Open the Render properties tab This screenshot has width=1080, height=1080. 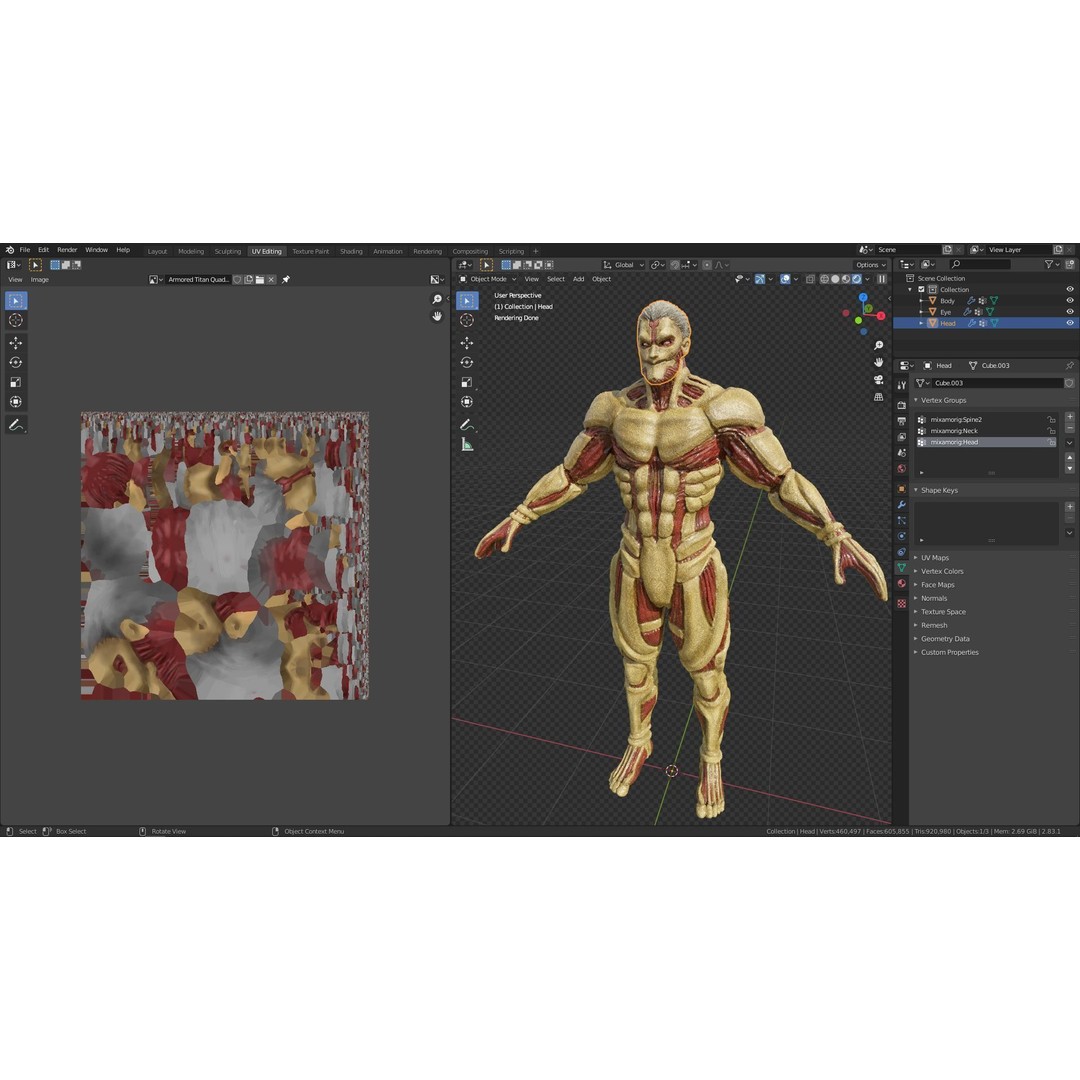coord(902,405)
